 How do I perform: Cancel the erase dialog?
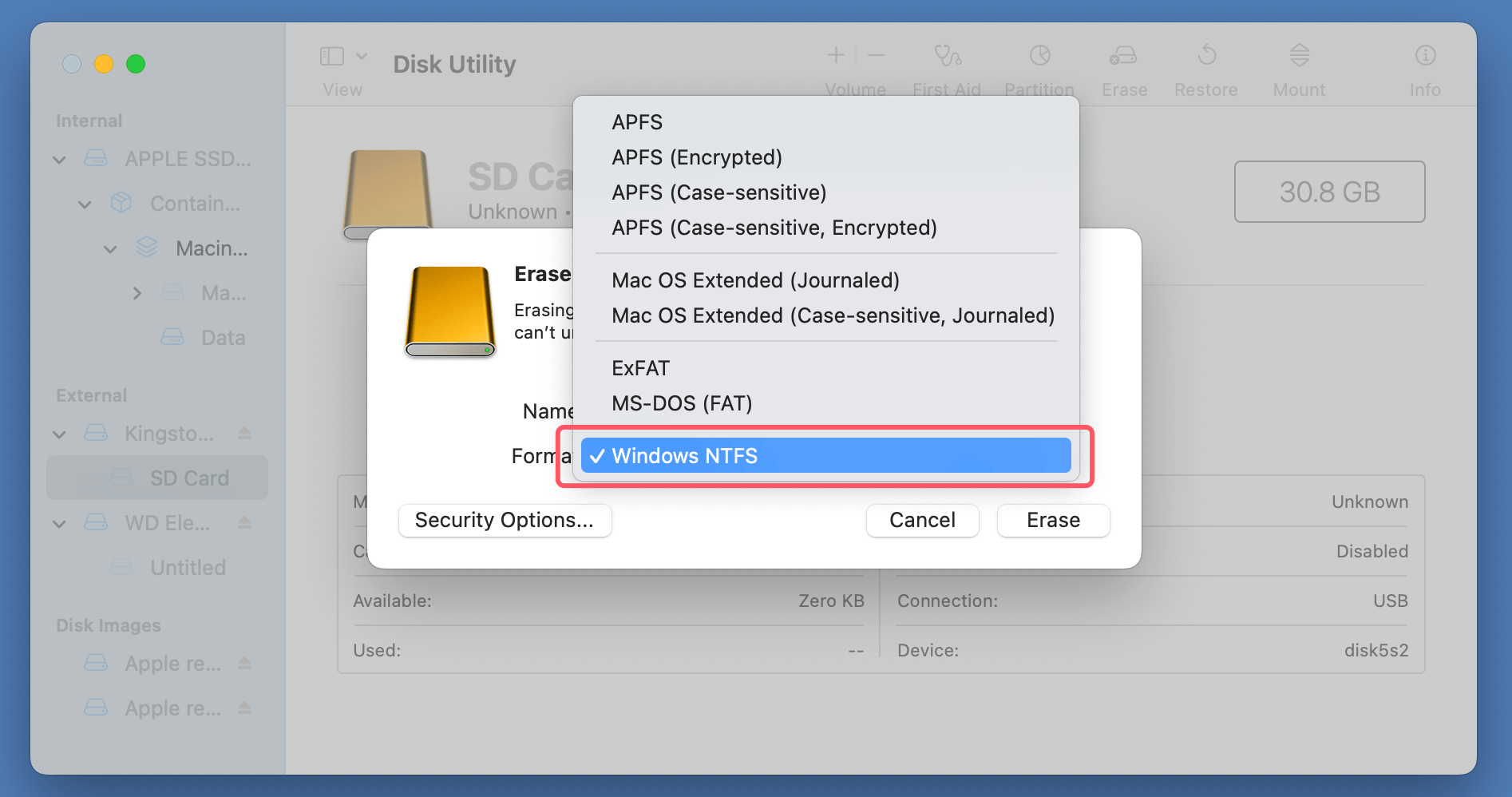tap(922, 520)
